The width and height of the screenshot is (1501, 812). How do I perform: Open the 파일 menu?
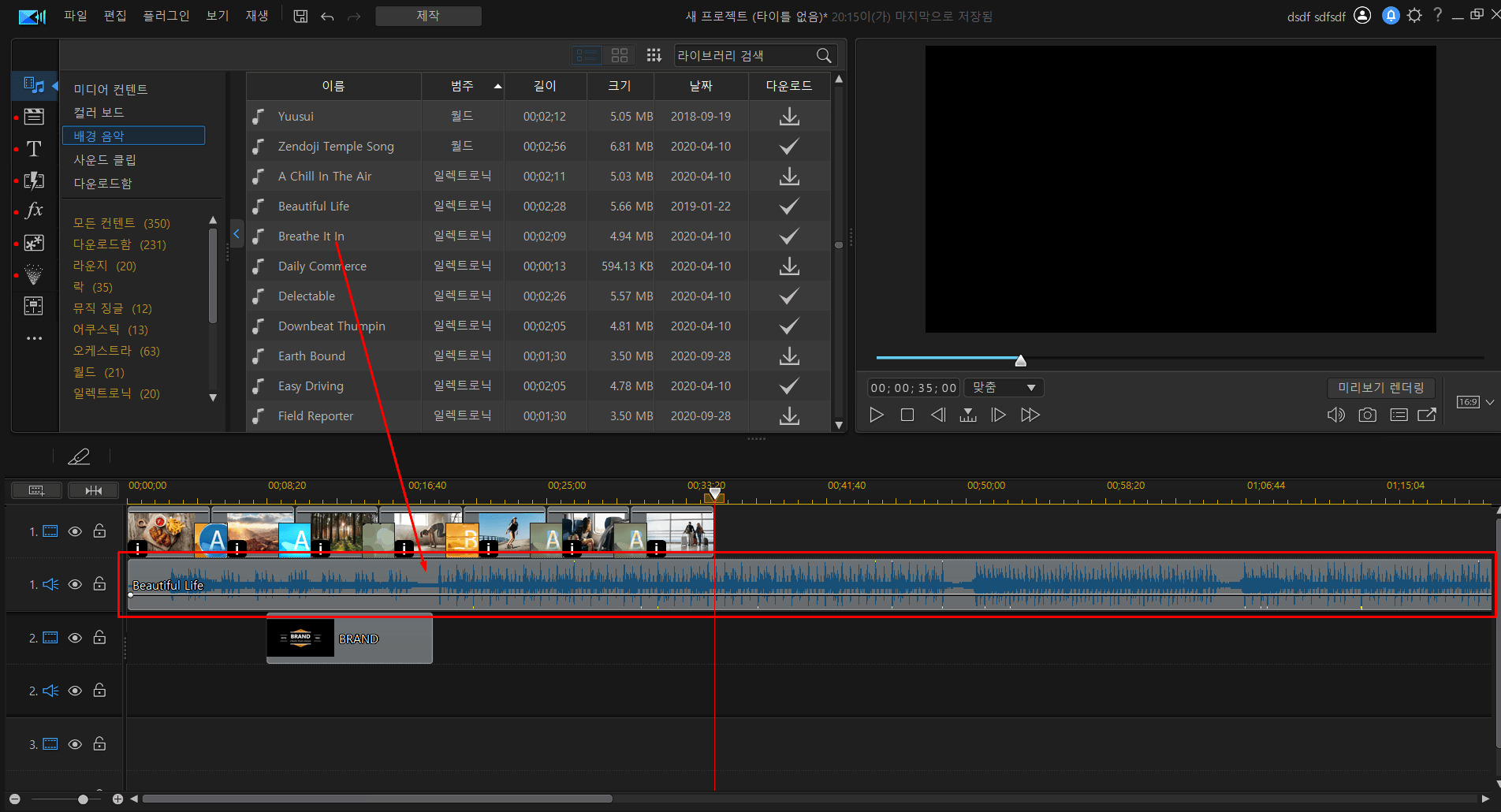[76, 16]
